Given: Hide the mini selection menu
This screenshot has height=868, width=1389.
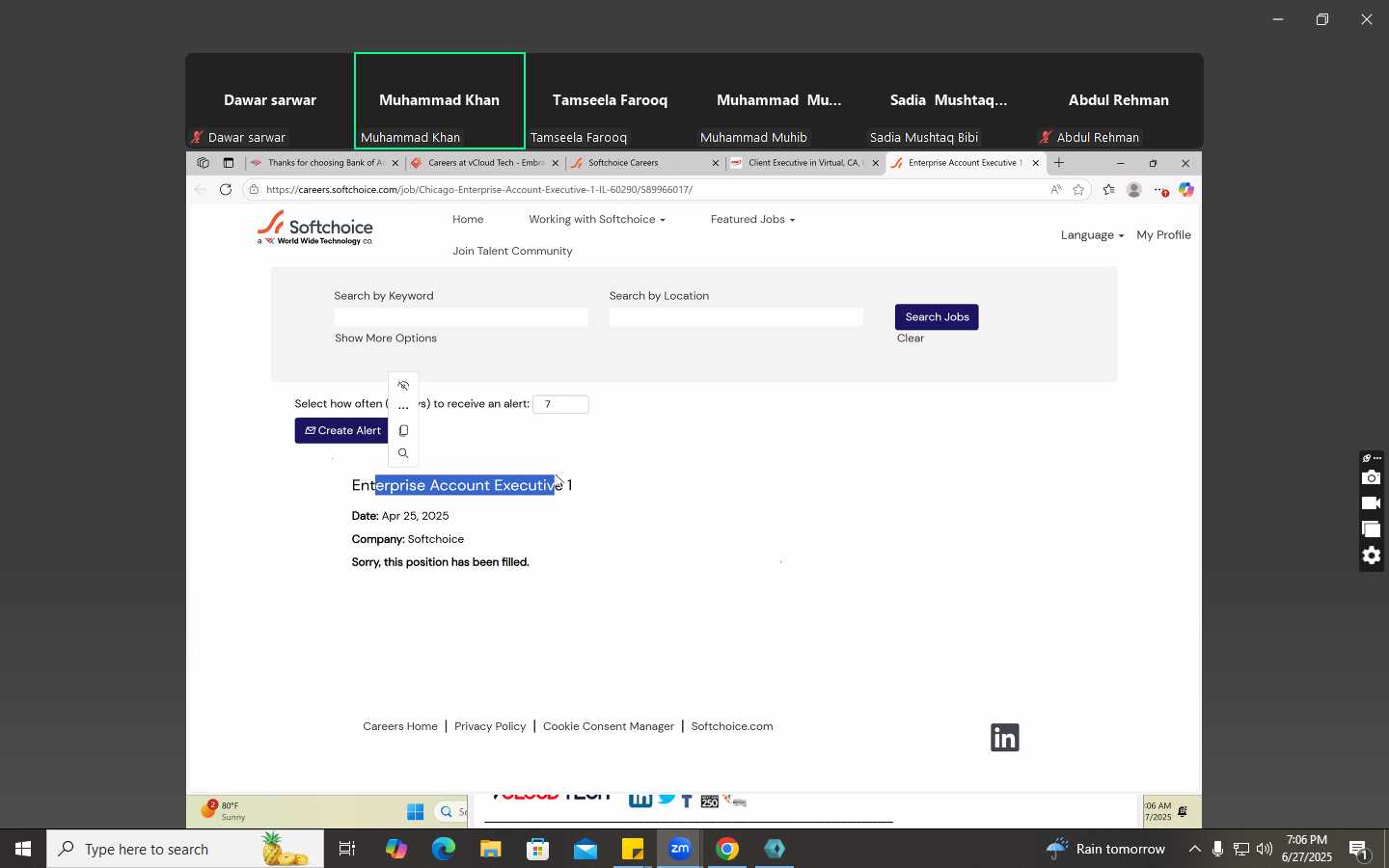Looking at the screenshot, I should tap(404, 386).
